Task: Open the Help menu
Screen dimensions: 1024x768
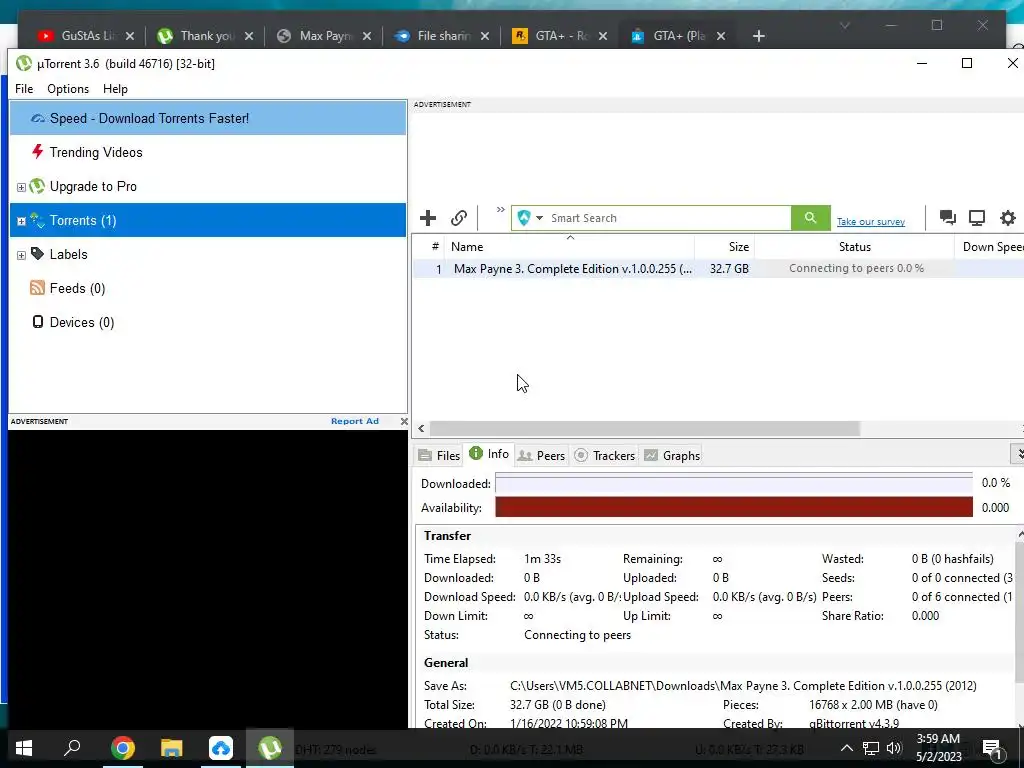Action: pyautogui.click(x=115, y=89)
